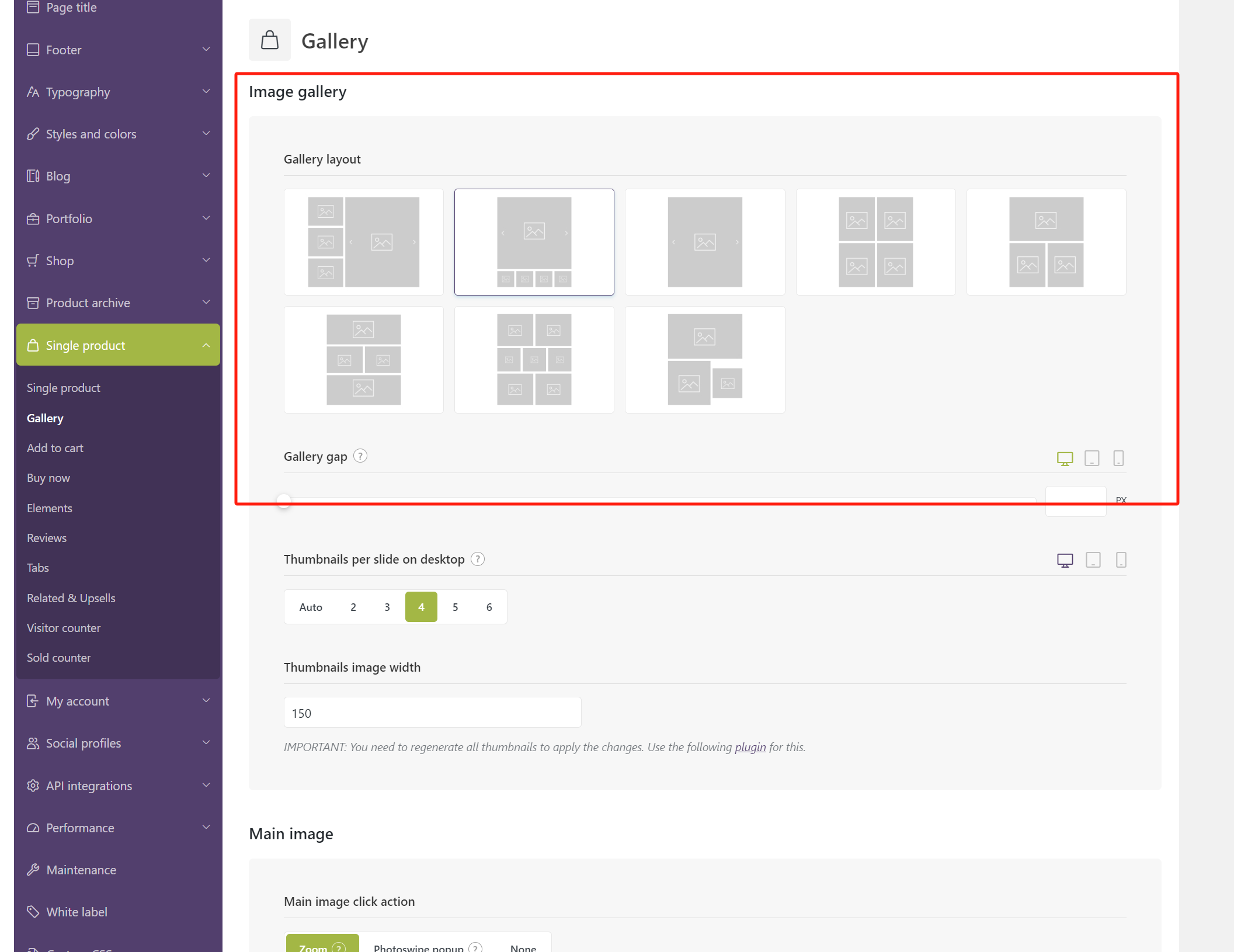
Task: Choose 6 thumbnails per slide
Action: pos(489,607)
